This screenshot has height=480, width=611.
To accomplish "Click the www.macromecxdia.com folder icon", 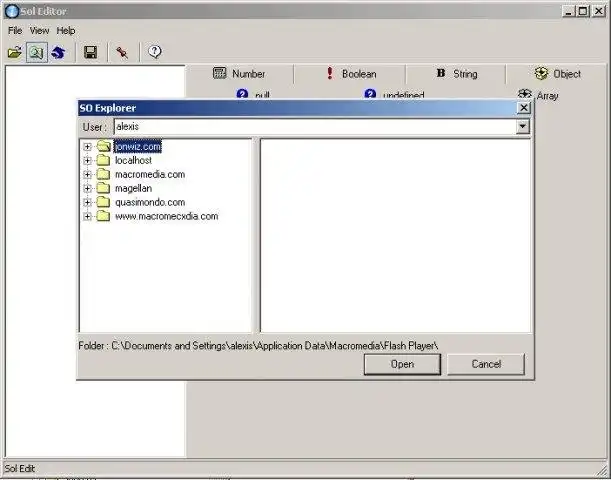I will pos(103,216).
